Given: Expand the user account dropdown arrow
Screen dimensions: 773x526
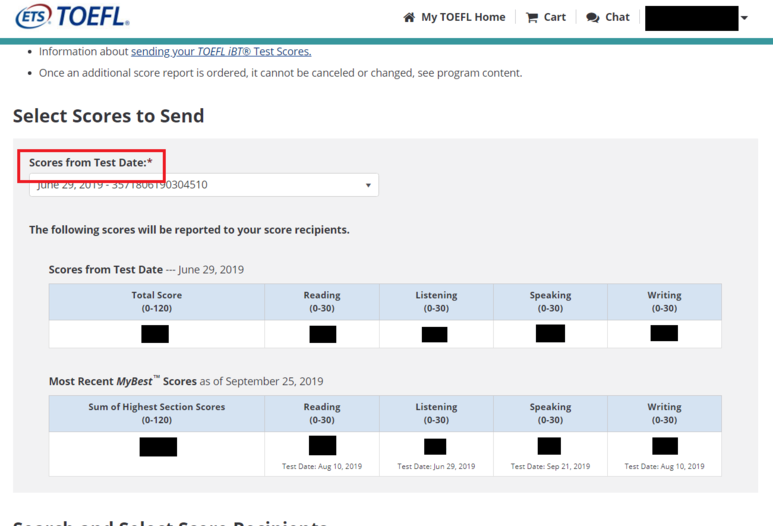Looking at the screenshot, I should pyautogui.click(x=744, y=18).
